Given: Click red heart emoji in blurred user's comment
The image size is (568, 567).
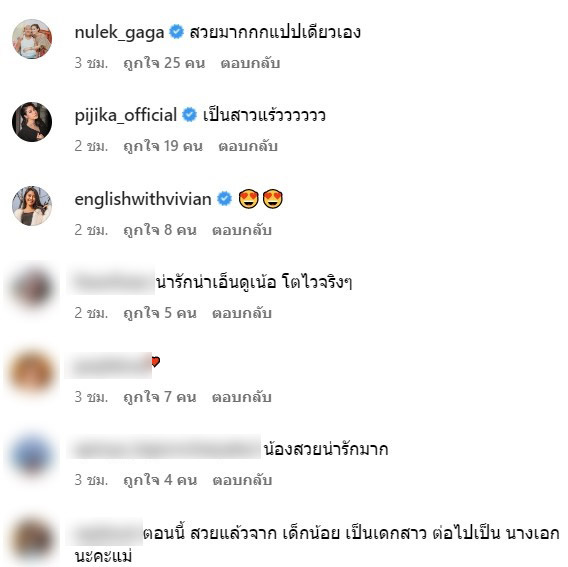Looking at the screenshot, I should [x=156, y=362].
